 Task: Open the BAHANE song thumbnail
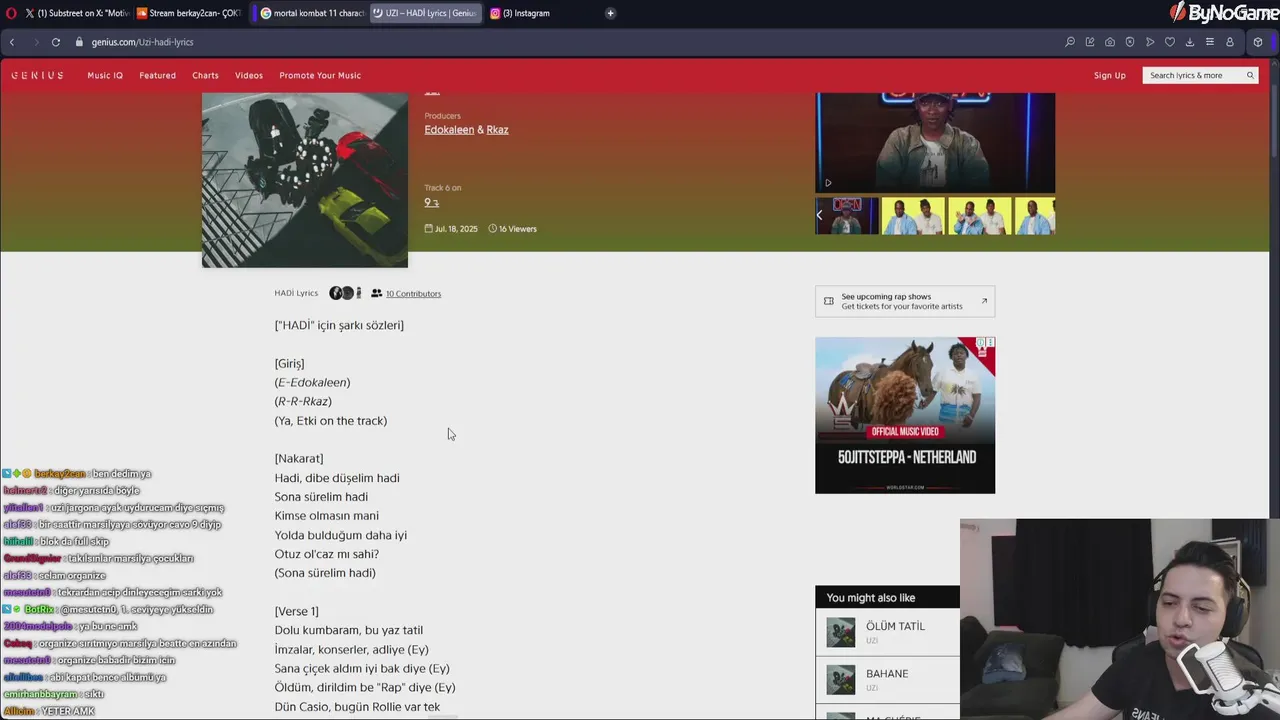pos(841,680)
